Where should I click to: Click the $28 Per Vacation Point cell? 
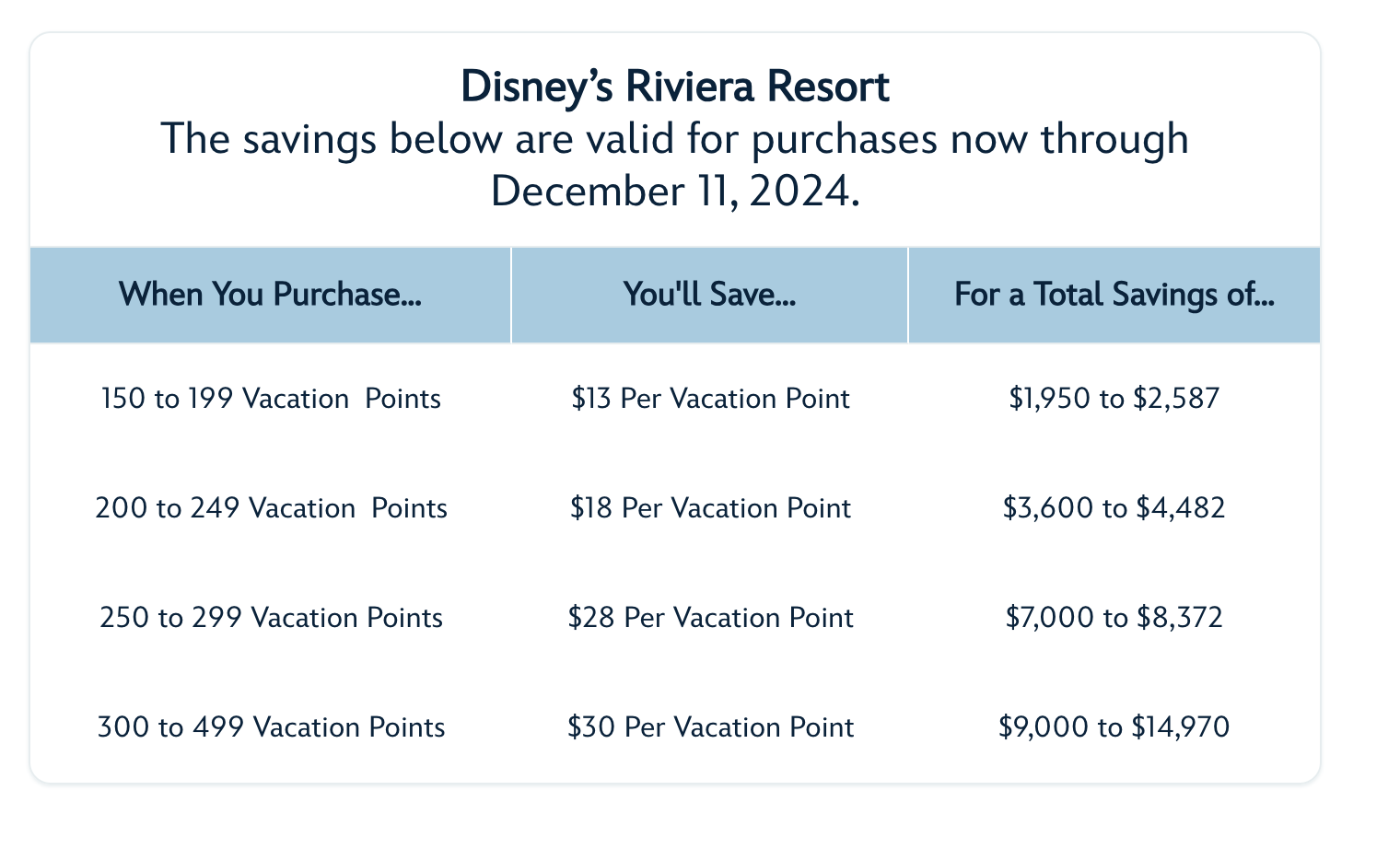(710, 617)
